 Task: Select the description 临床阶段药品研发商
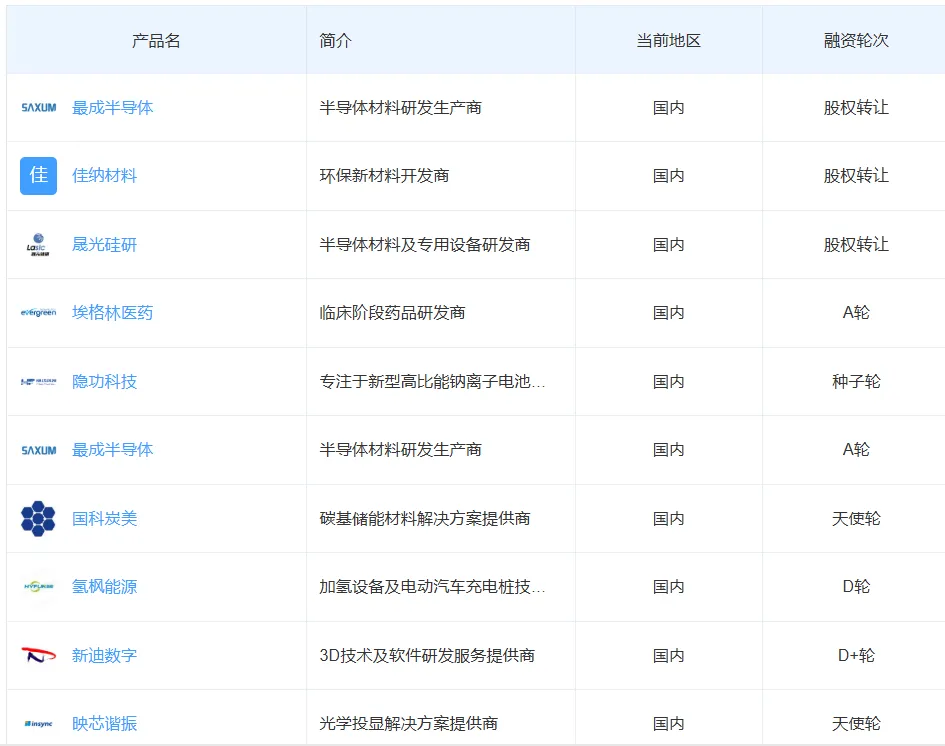(392, 312)
